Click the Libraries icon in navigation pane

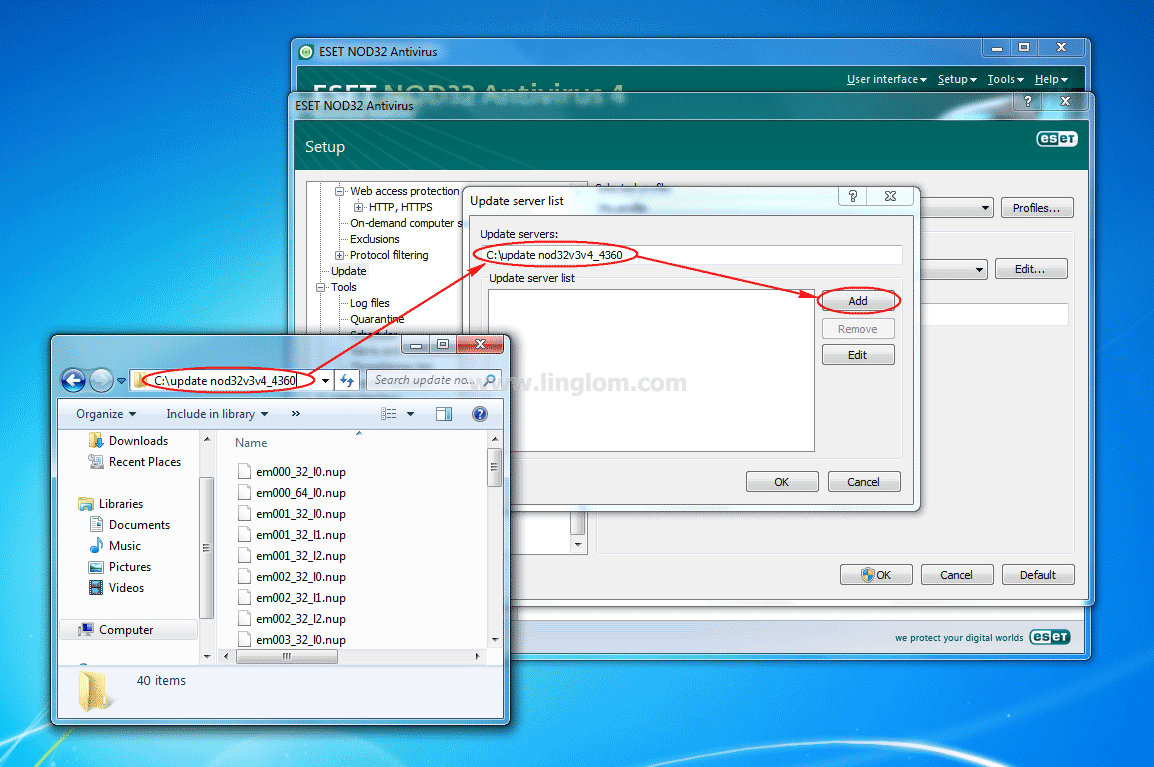pyautogui.click(x=86, y=503)
